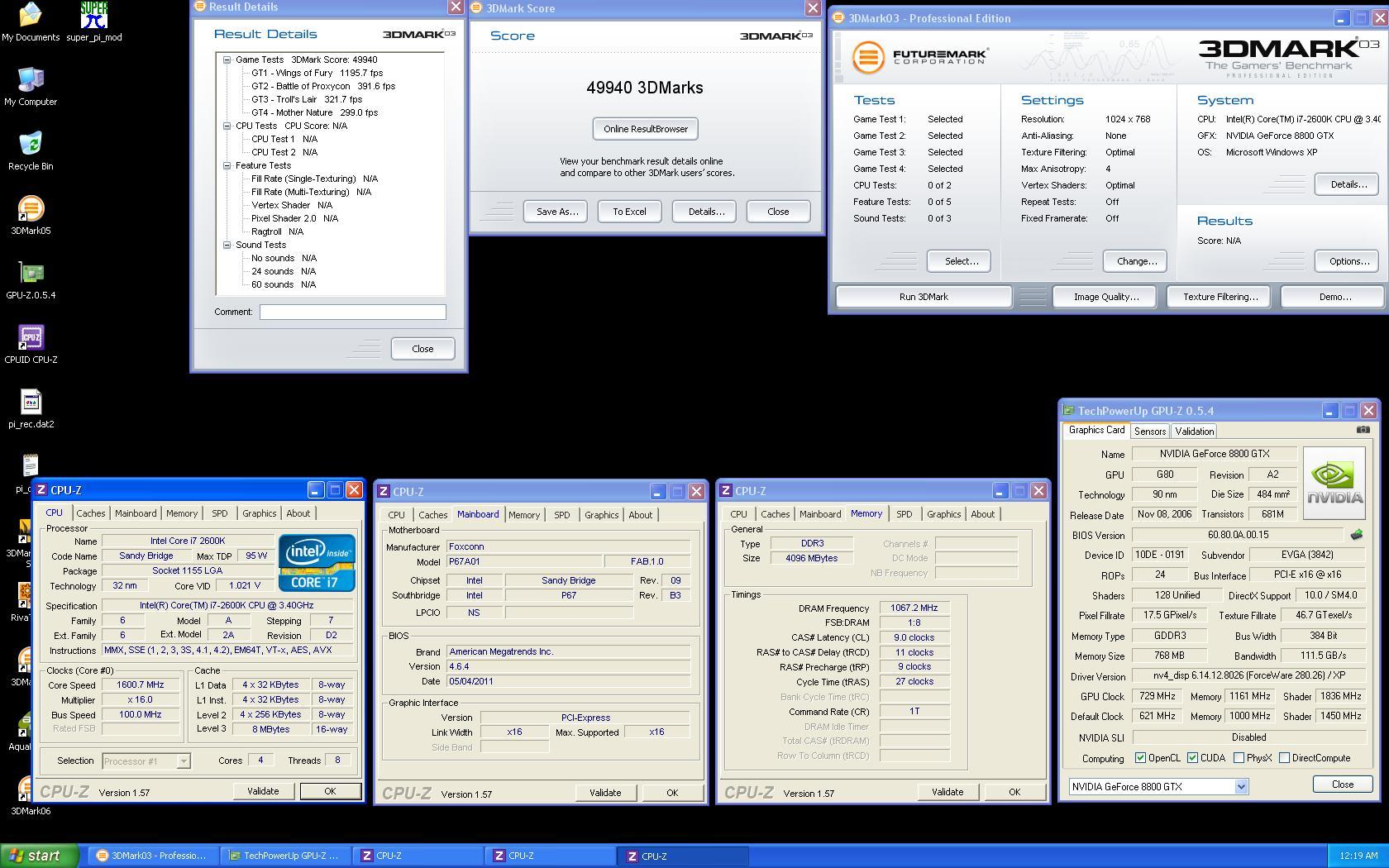This screenshot has width=1389, height=868.
Task: Open the My Documents desktop icon
Action: (31, 22)
